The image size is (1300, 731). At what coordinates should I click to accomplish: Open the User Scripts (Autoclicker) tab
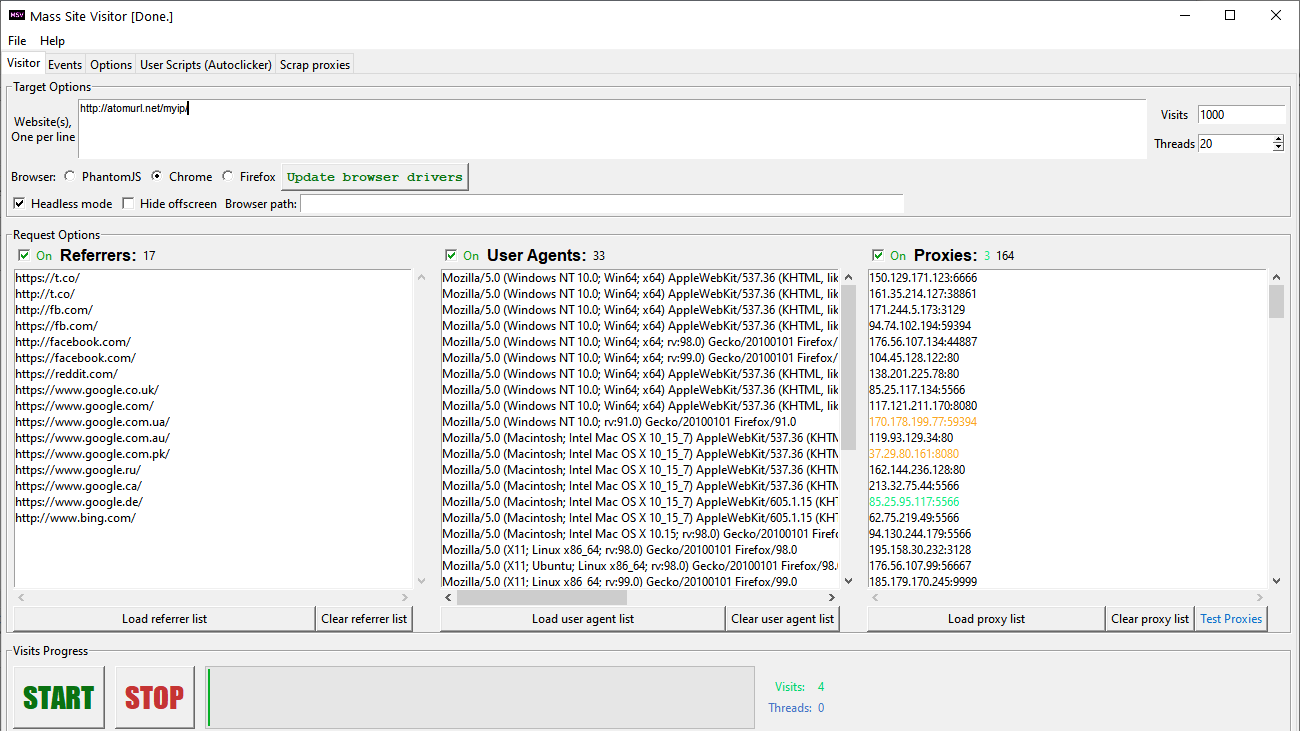[x=205, y=65]
